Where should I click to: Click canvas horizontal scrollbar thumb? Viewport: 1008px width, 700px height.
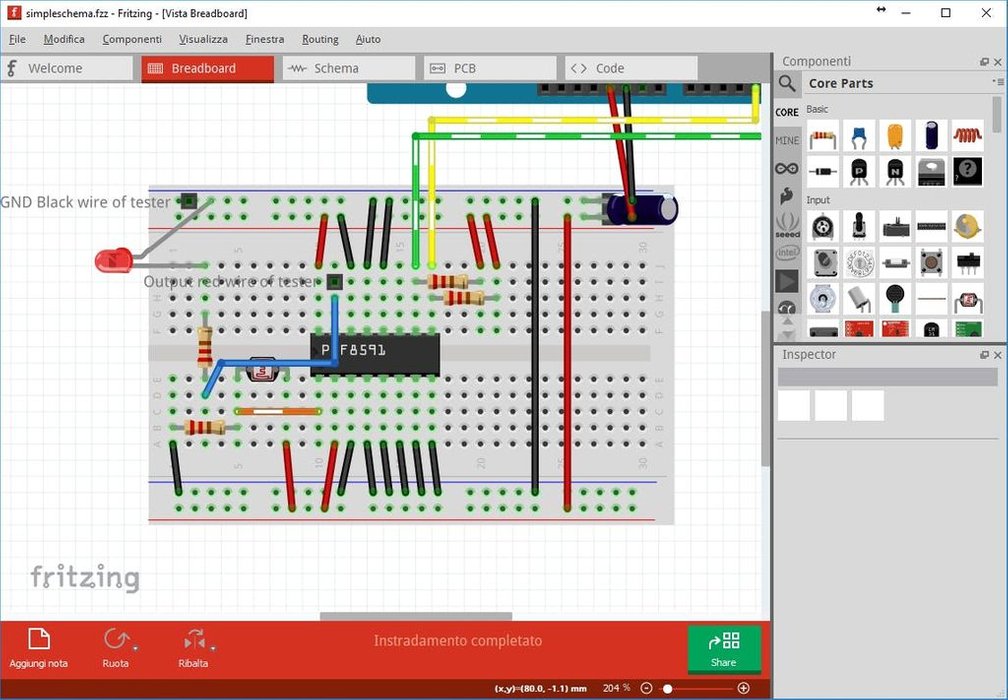416,616
